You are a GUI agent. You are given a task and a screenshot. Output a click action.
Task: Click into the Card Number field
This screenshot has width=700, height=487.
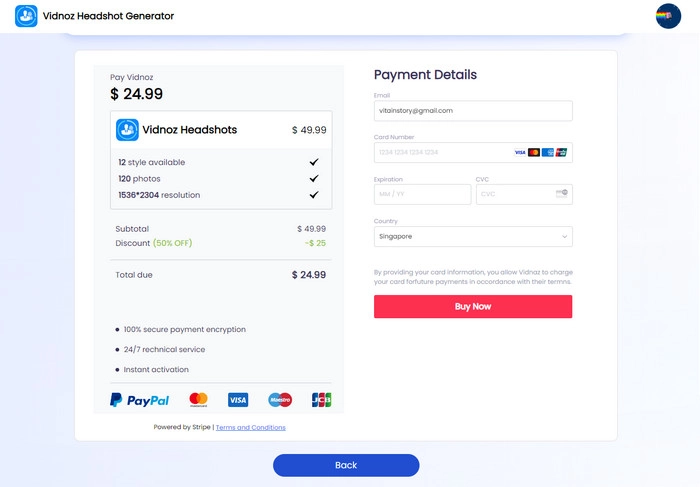pos(440,152)
